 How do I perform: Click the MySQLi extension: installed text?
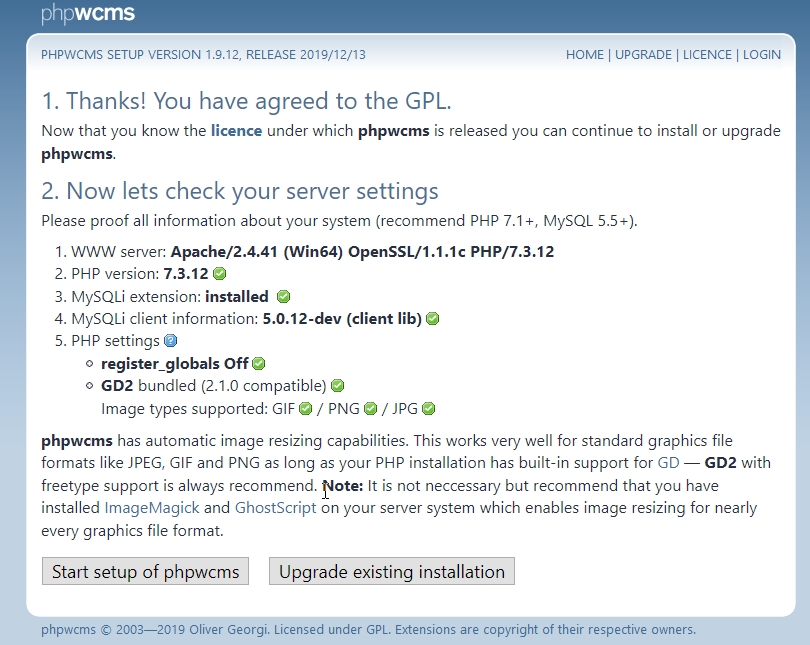click(x=170, y=296)
